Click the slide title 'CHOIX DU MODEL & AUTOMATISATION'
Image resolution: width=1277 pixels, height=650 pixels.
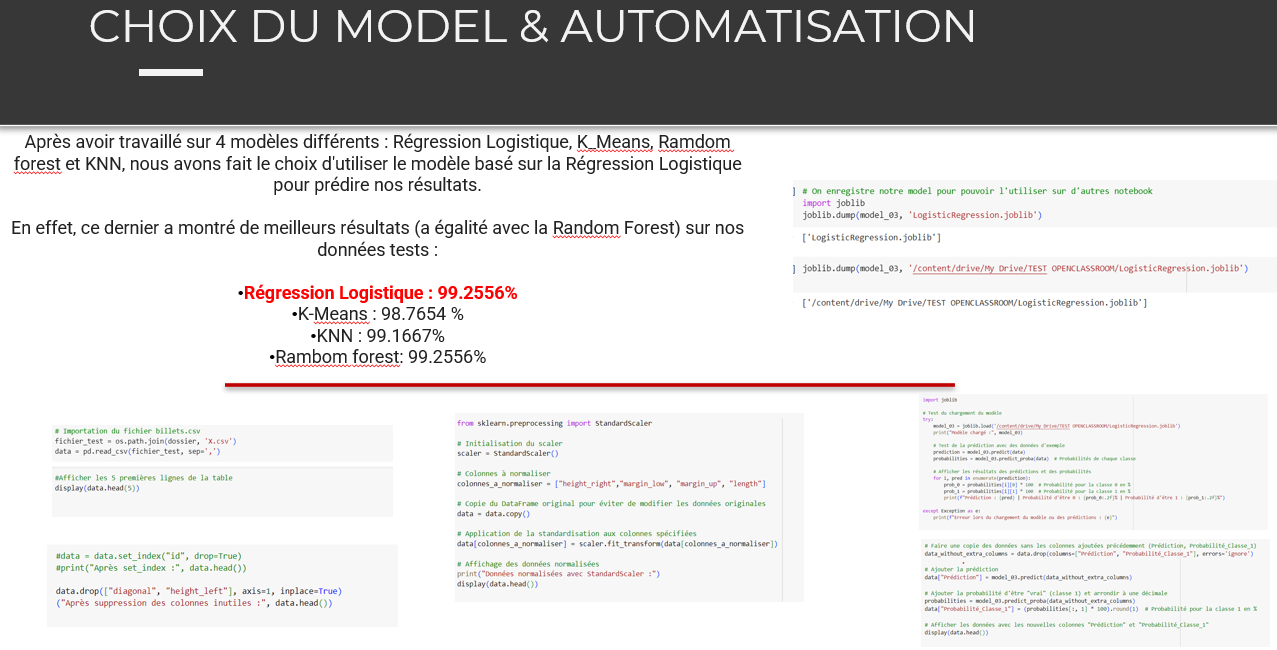pos(532,26)
